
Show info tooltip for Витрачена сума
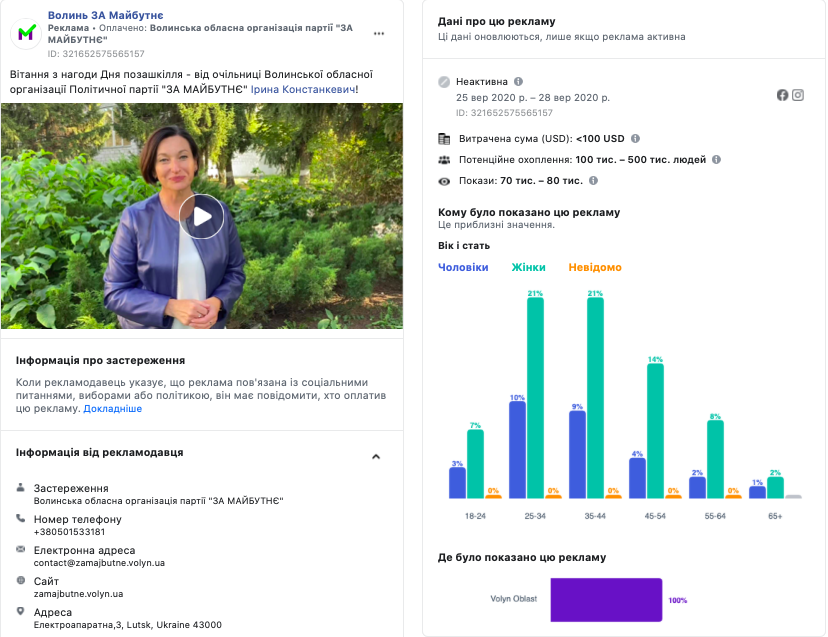click(636, 139)
